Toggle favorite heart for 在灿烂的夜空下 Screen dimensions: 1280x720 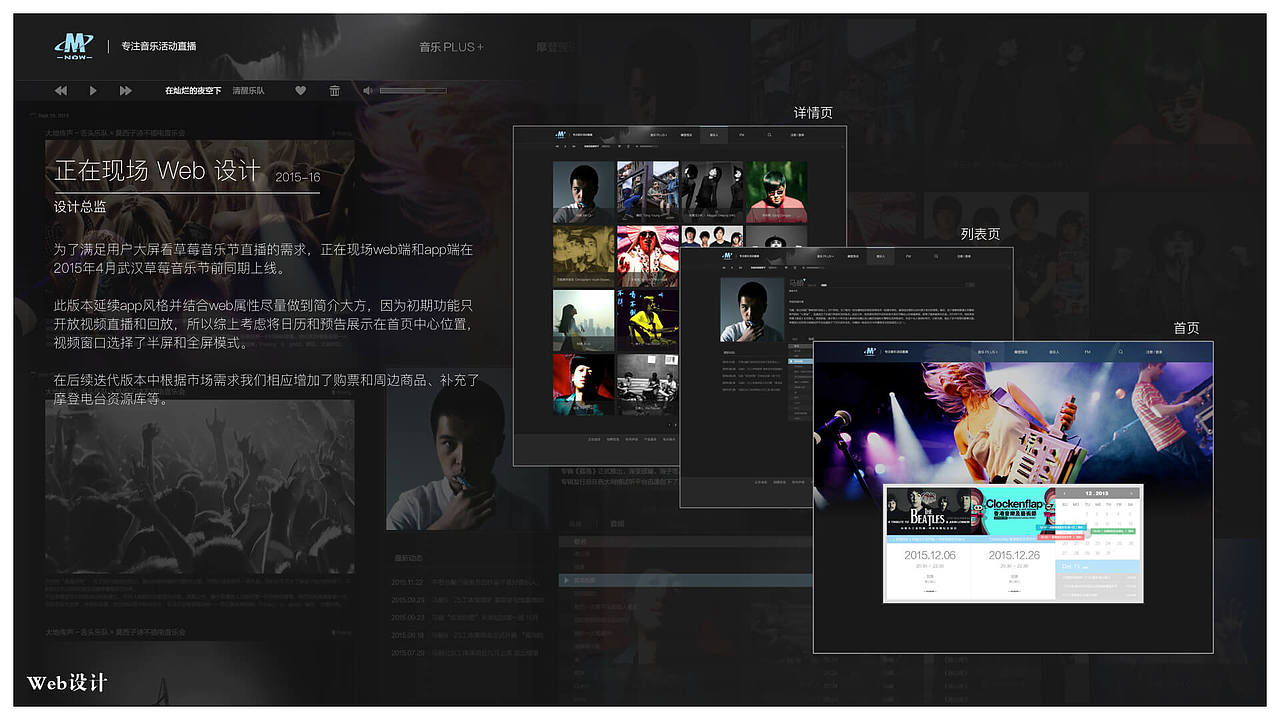(x=300, y=90)
